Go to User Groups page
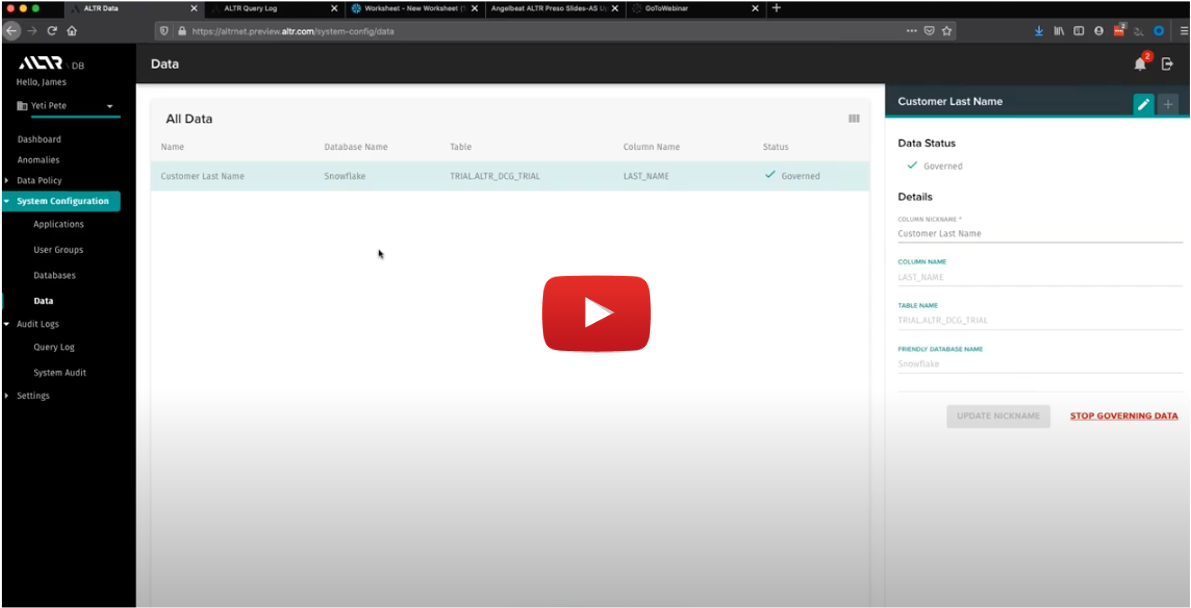 coord(58,250)
